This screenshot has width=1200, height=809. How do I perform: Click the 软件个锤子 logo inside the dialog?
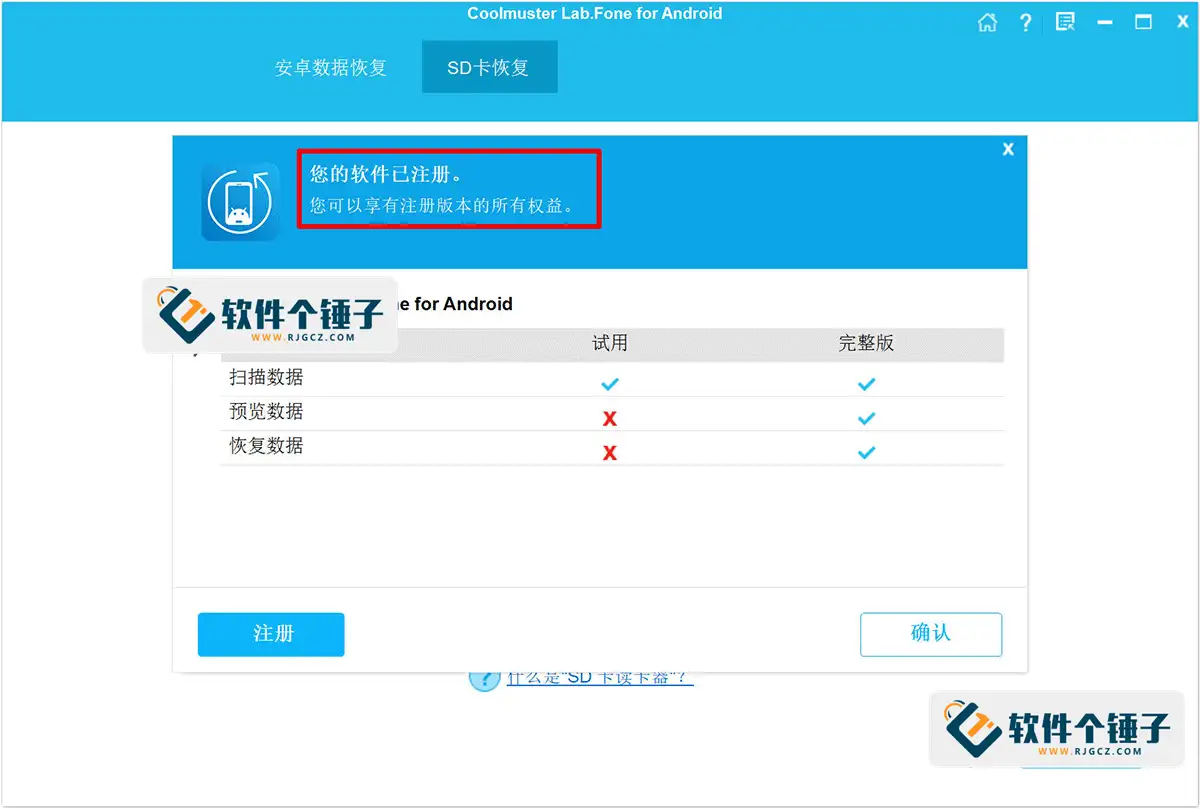[x=270, y=314]
